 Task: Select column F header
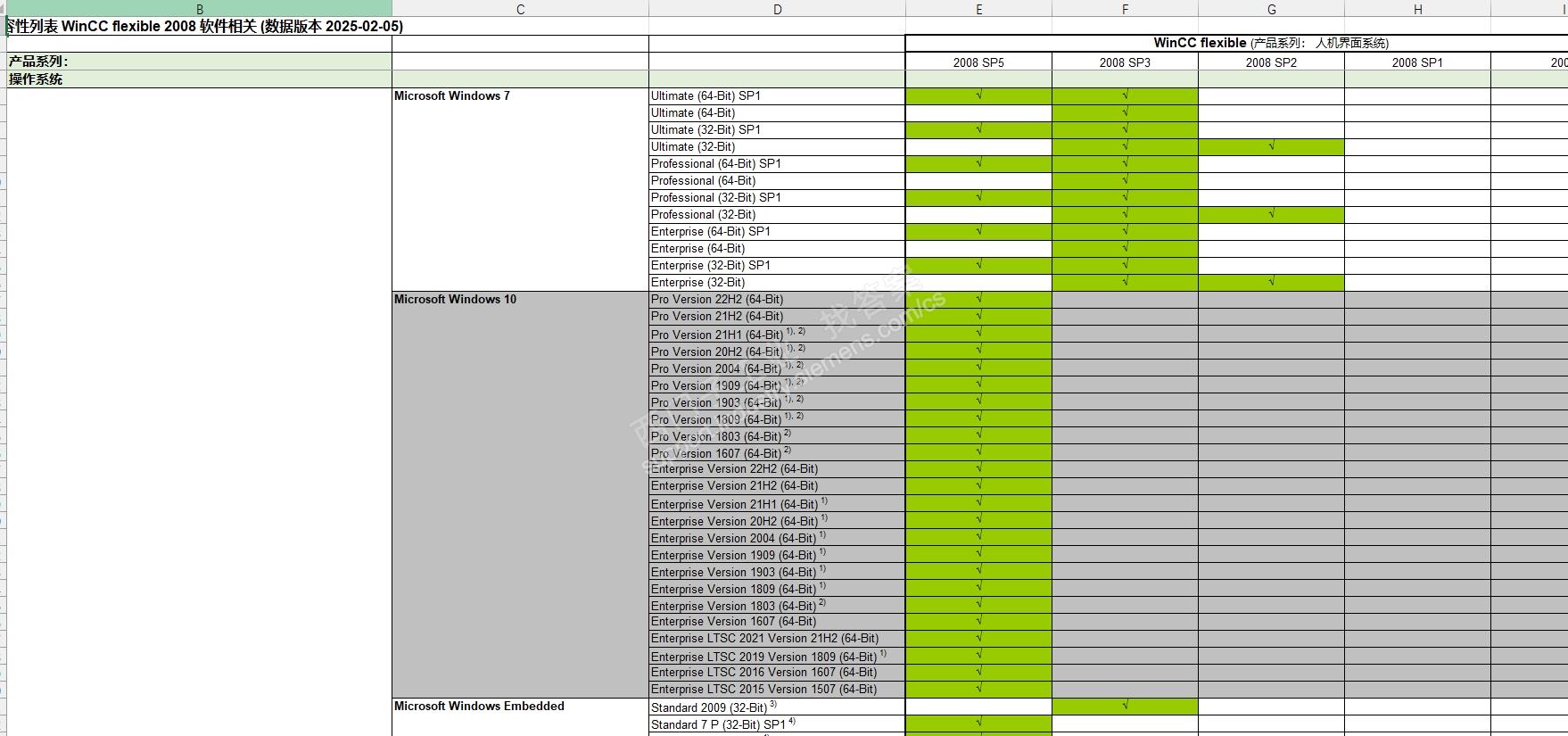(x=1125, y=9)
